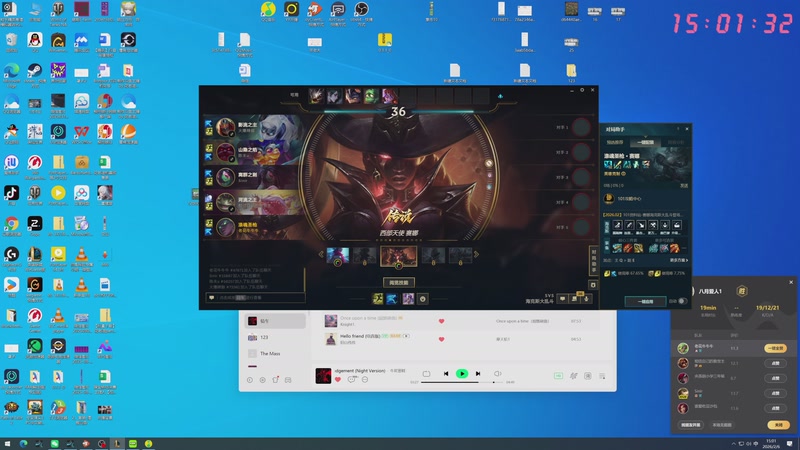This screenshot has width=800, height=450.
Task: Pick the green-faced champion in the bench row
Action: tap(371, 96)
